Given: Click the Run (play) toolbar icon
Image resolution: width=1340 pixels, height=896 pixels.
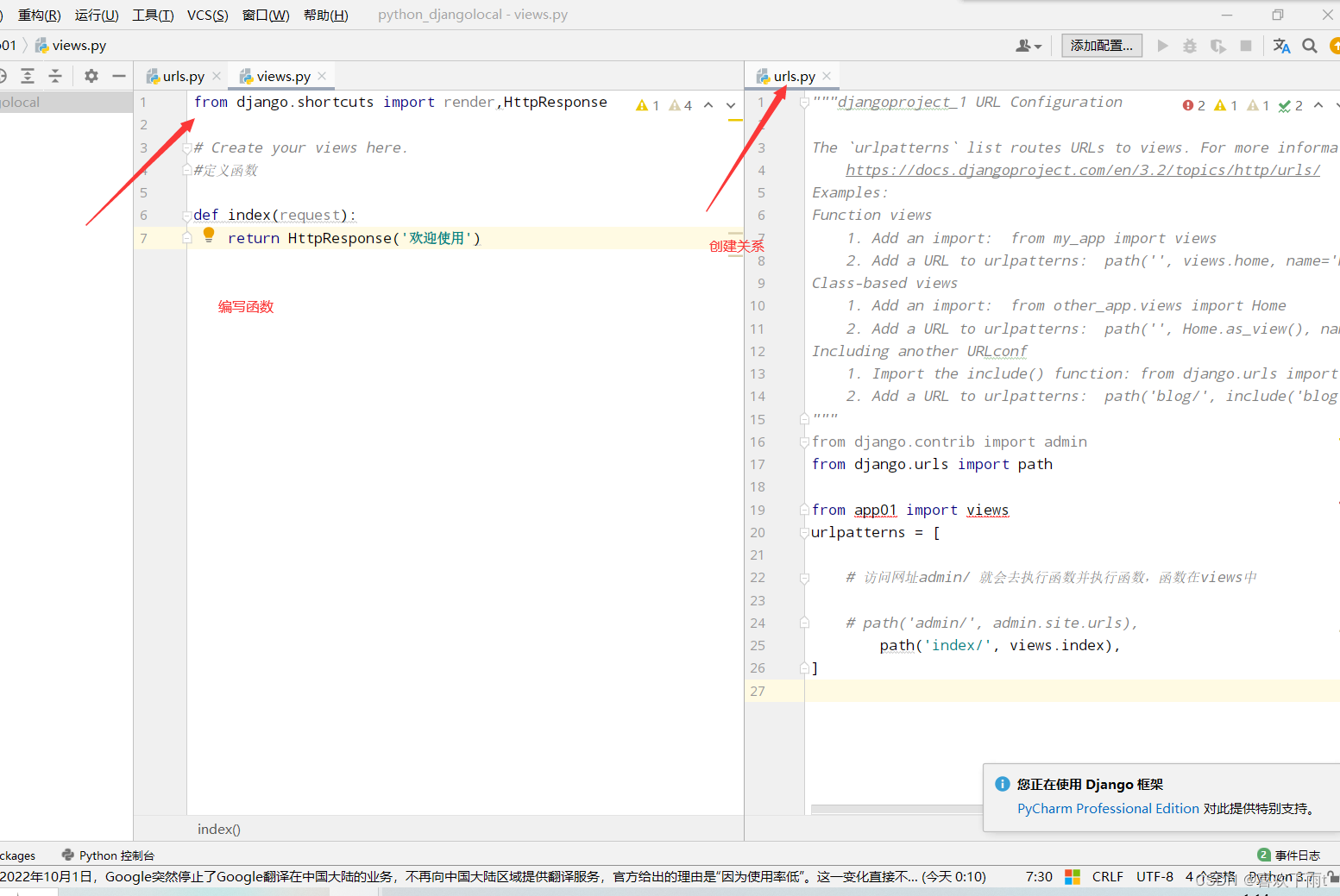Looking at the screenshot, I should (x=1162, y=46).
